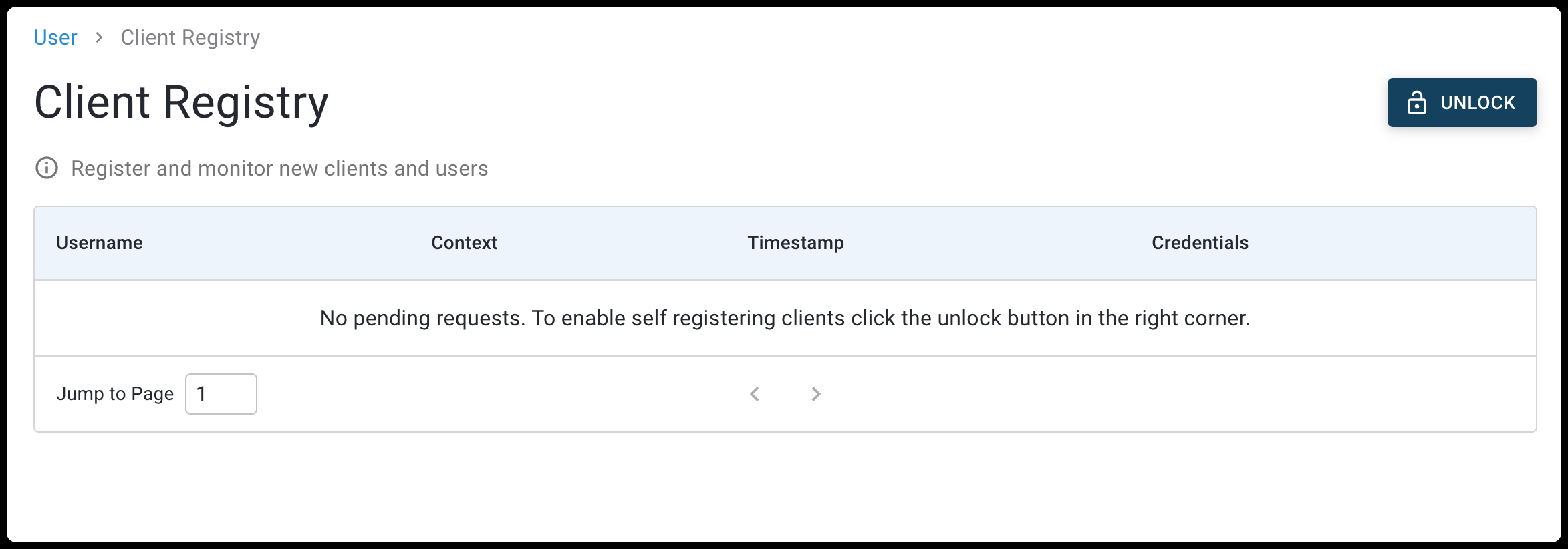Image resolution: width=1568 pixels, height=549 pixels.
Task: Click the chevron separator in the breadcrumb
Action: [x=99, y=38]
